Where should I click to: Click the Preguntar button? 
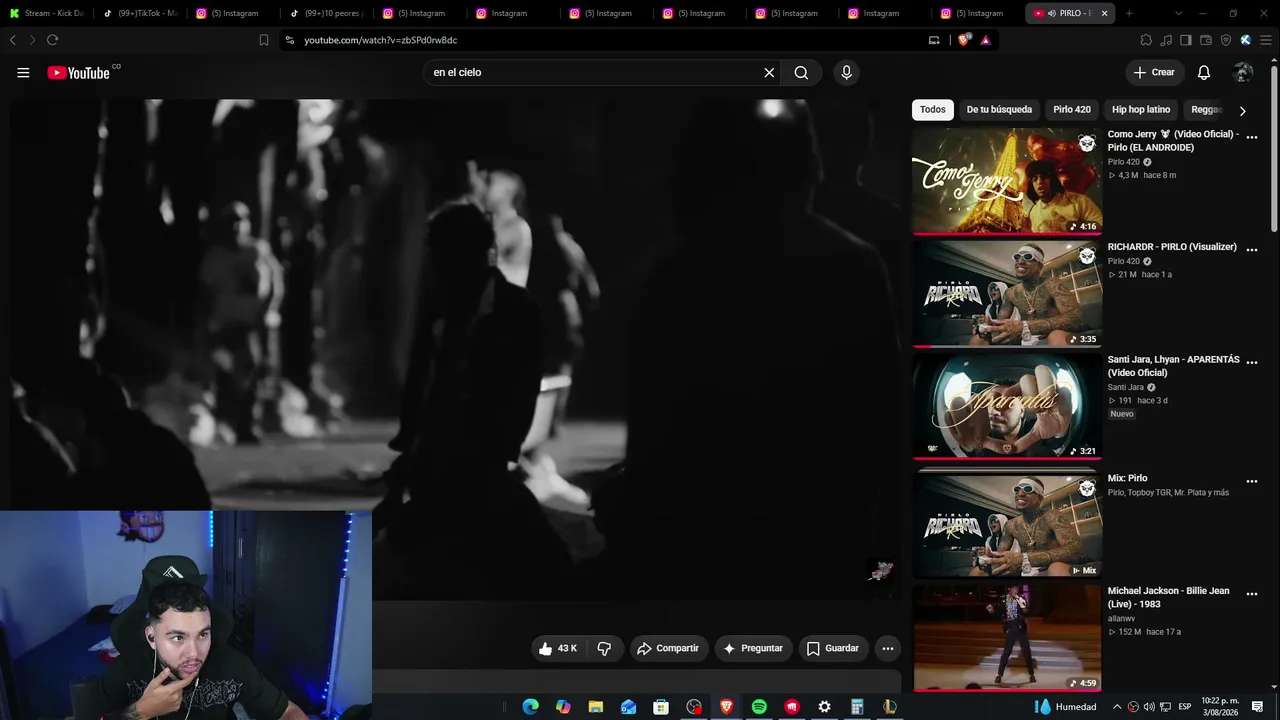click(x=753, y=648)
